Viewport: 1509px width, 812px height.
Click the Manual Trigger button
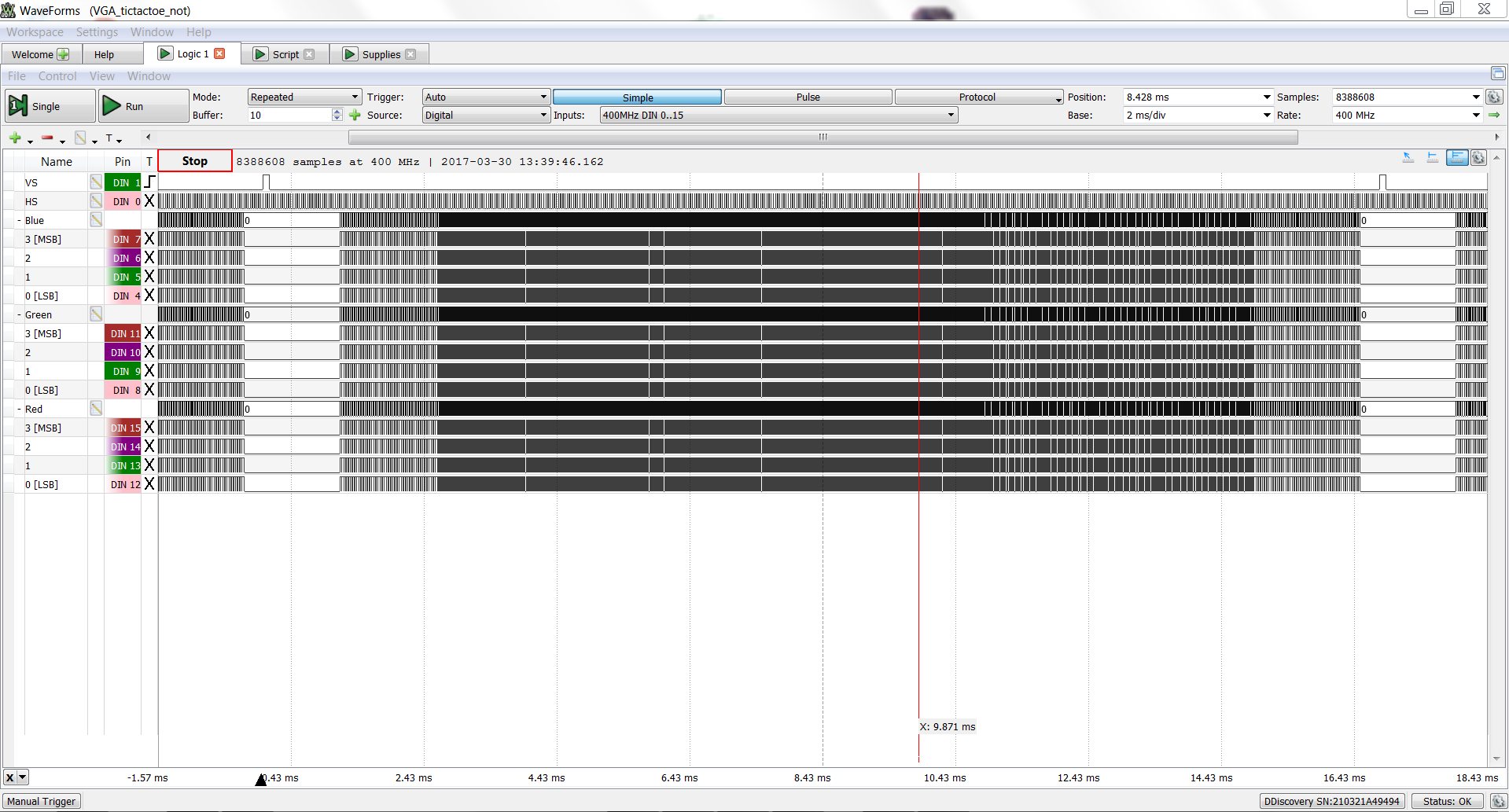[42, 800]
